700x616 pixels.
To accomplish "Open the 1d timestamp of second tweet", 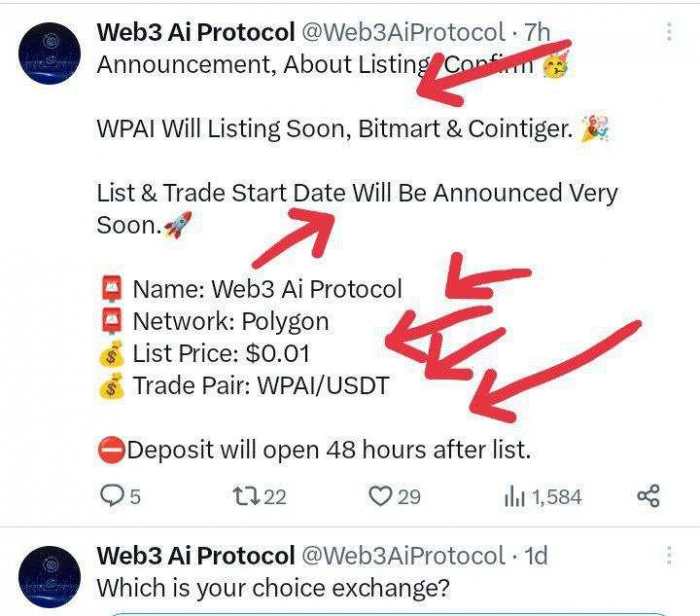I will (x=535, y=556).
